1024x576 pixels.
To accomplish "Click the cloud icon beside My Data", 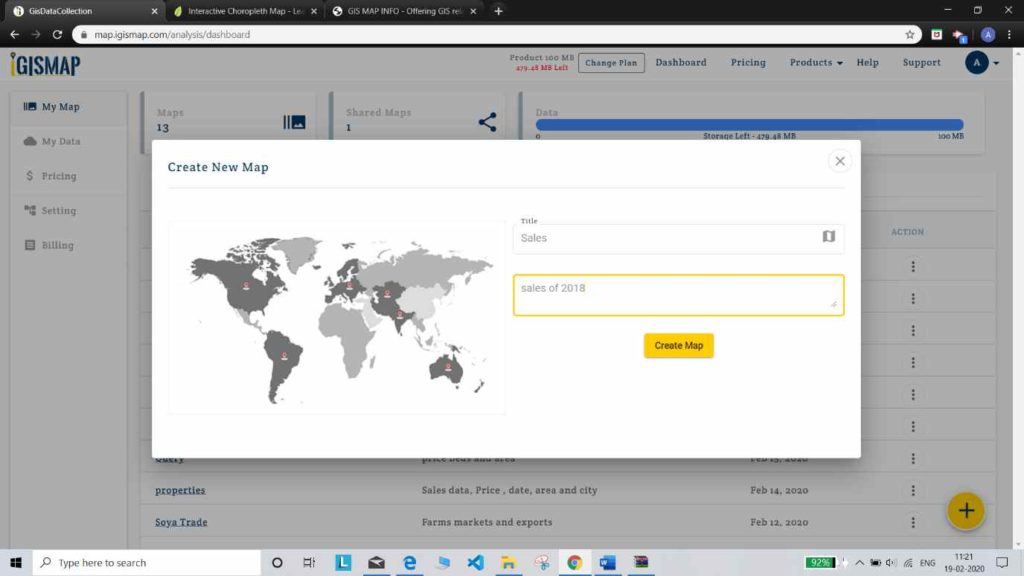I will click(29, 141).
